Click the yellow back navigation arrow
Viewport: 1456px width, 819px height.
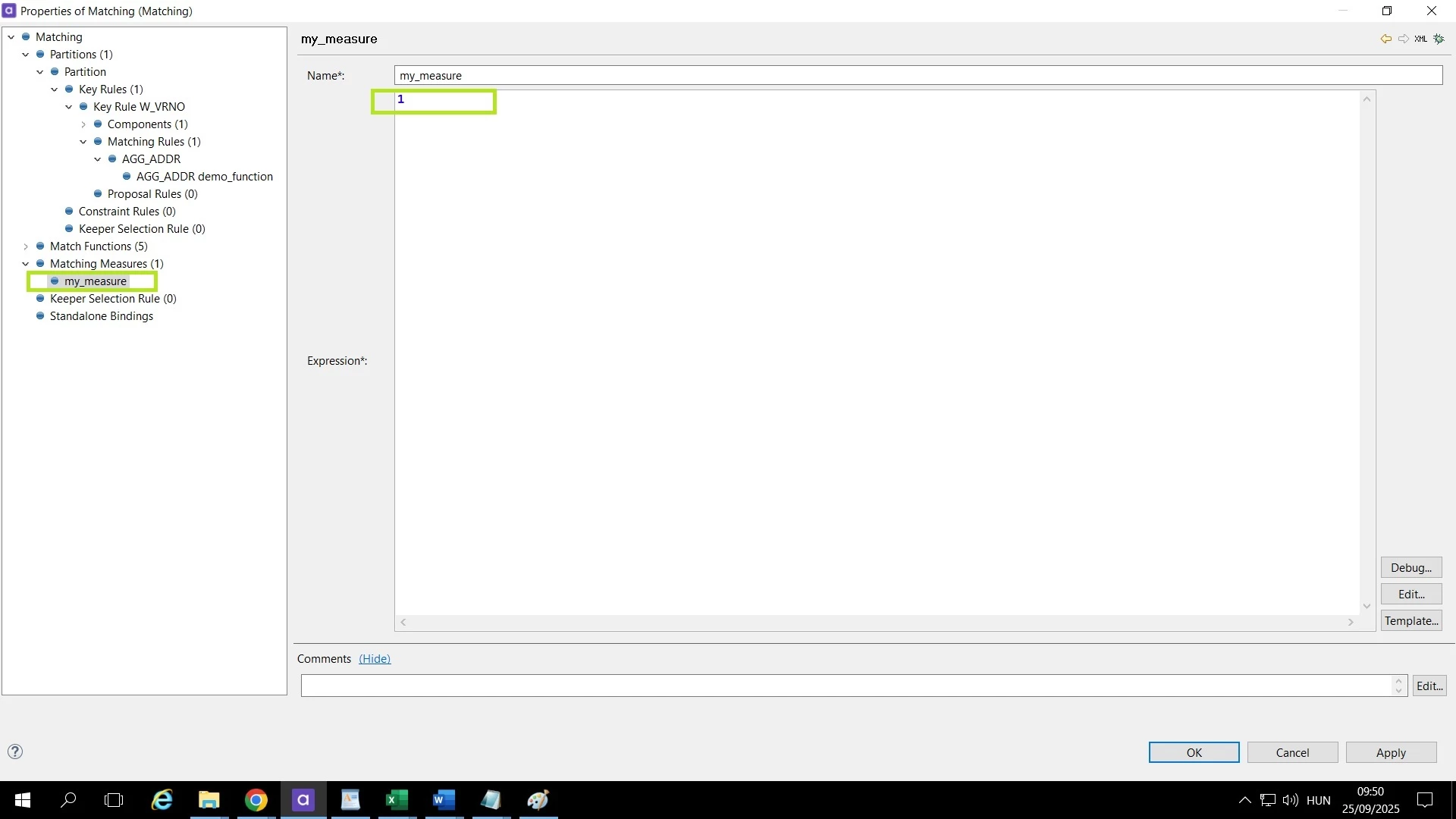[1385, 39]
